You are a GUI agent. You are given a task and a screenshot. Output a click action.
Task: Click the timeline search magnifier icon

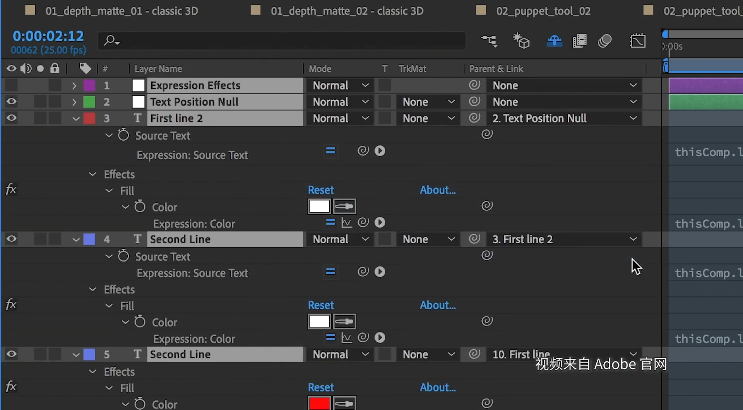coord(111,41)
